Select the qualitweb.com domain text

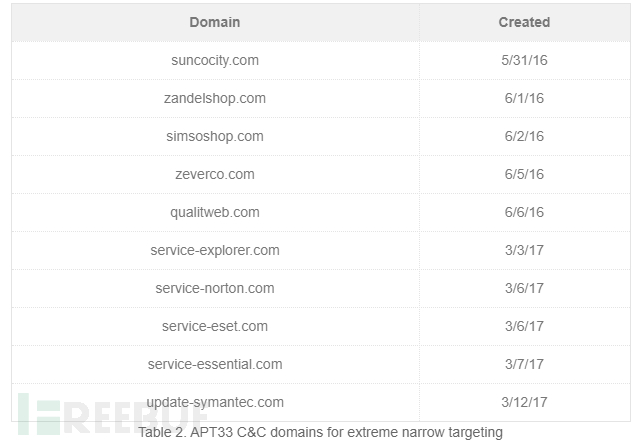pos(215,212)
